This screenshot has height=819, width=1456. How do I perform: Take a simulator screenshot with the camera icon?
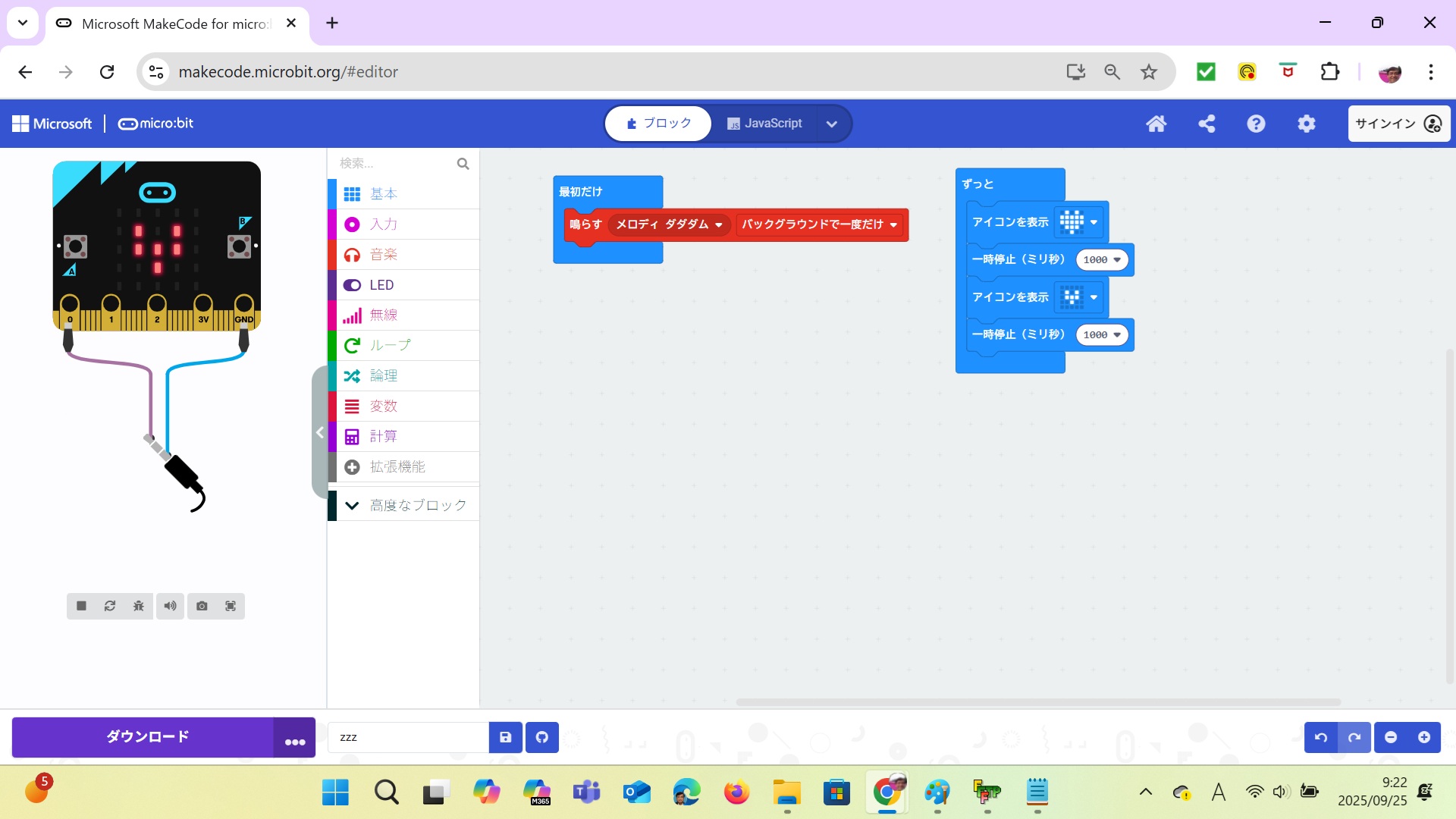pos(202,606)
